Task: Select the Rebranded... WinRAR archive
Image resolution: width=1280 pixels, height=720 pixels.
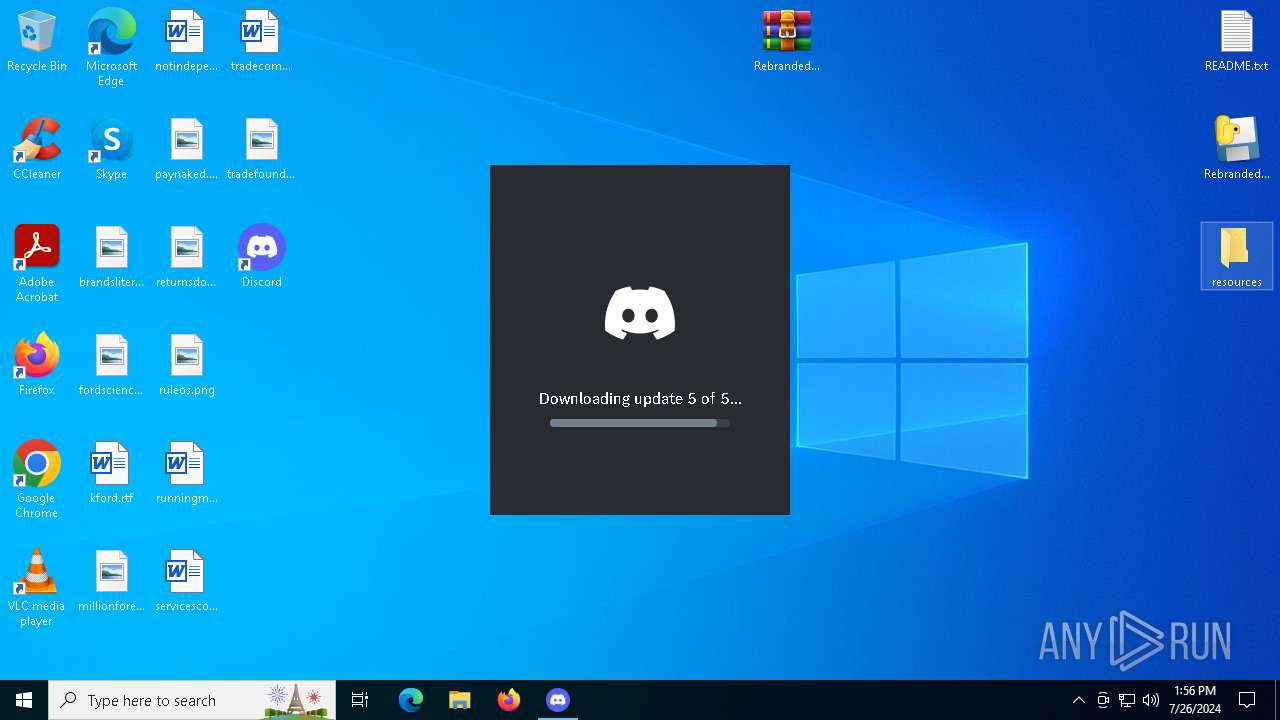Action: pyautogui.click(x=787, y=41)
